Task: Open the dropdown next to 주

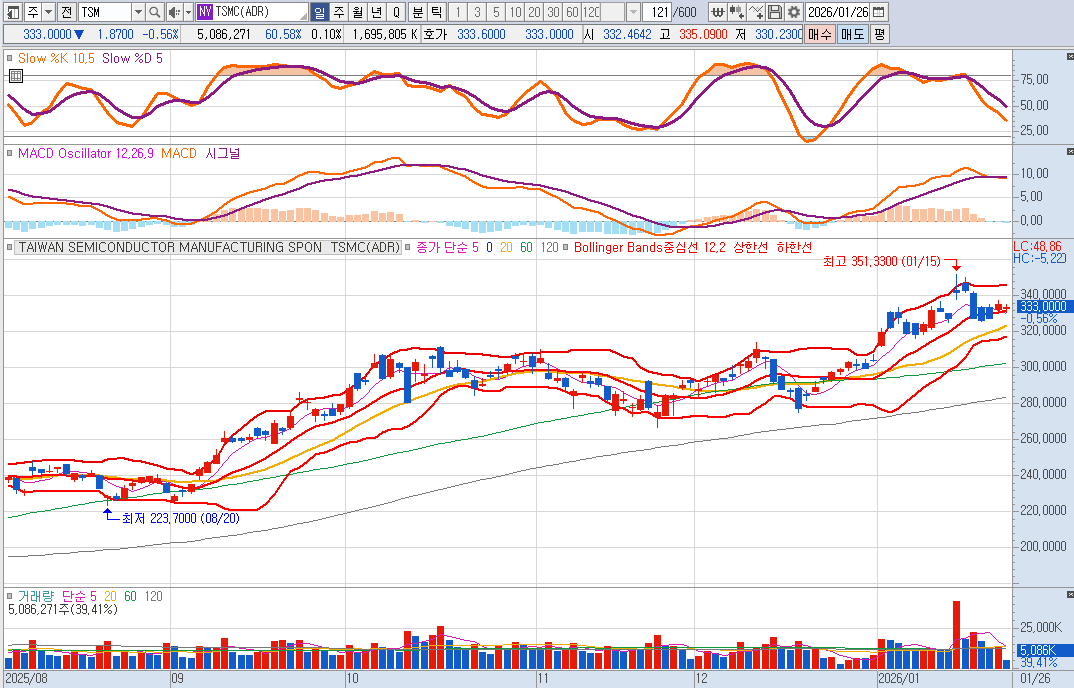Action: tap(47, 12)
